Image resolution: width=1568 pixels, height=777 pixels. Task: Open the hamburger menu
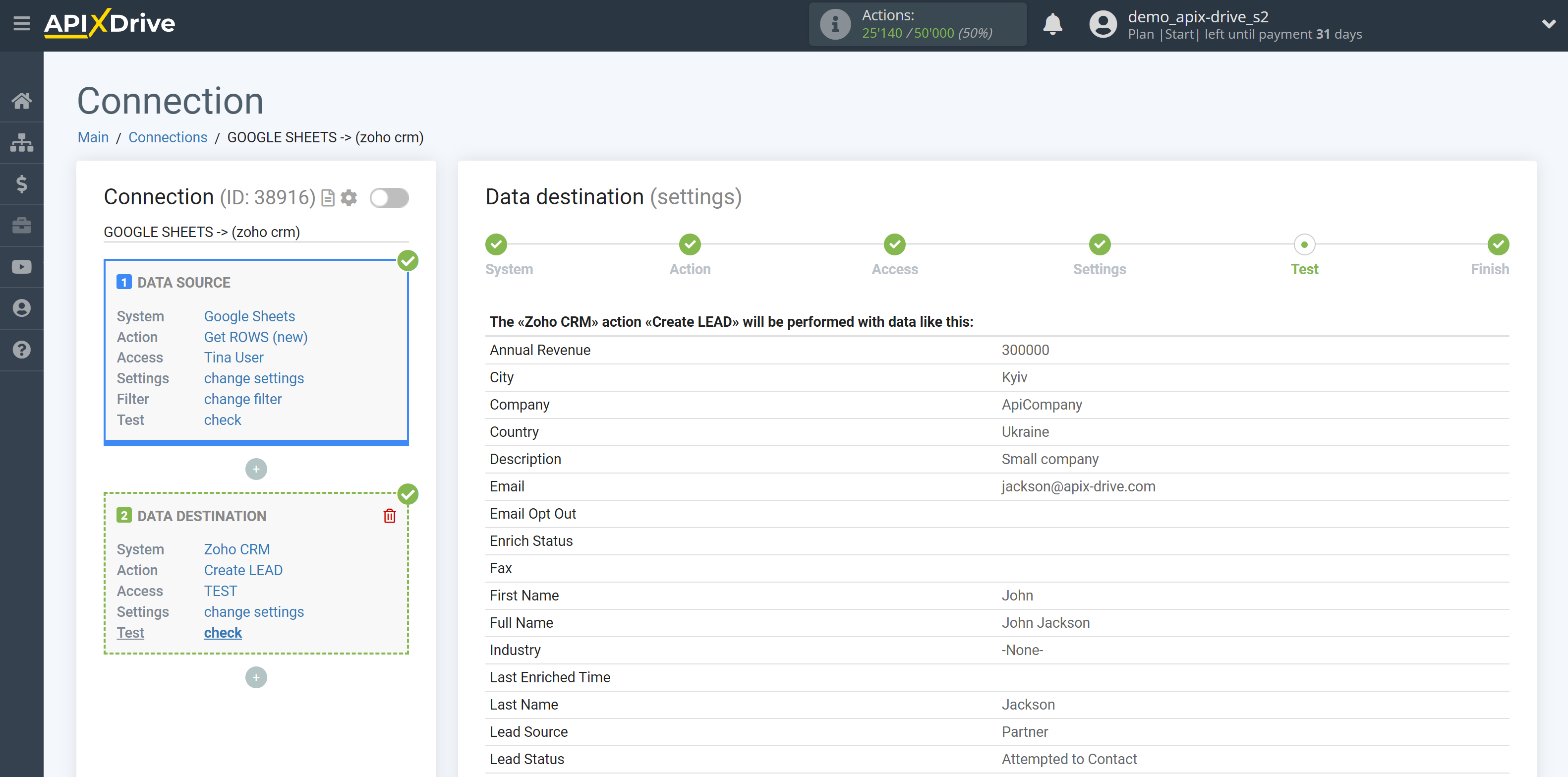coord(21,24)
